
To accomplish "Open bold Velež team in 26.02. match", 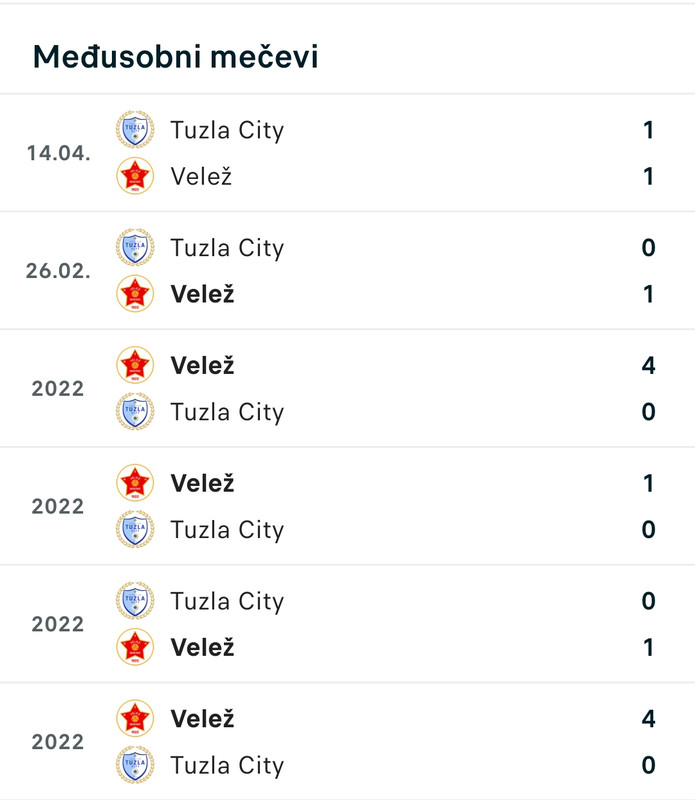I will tap(202, 294).
